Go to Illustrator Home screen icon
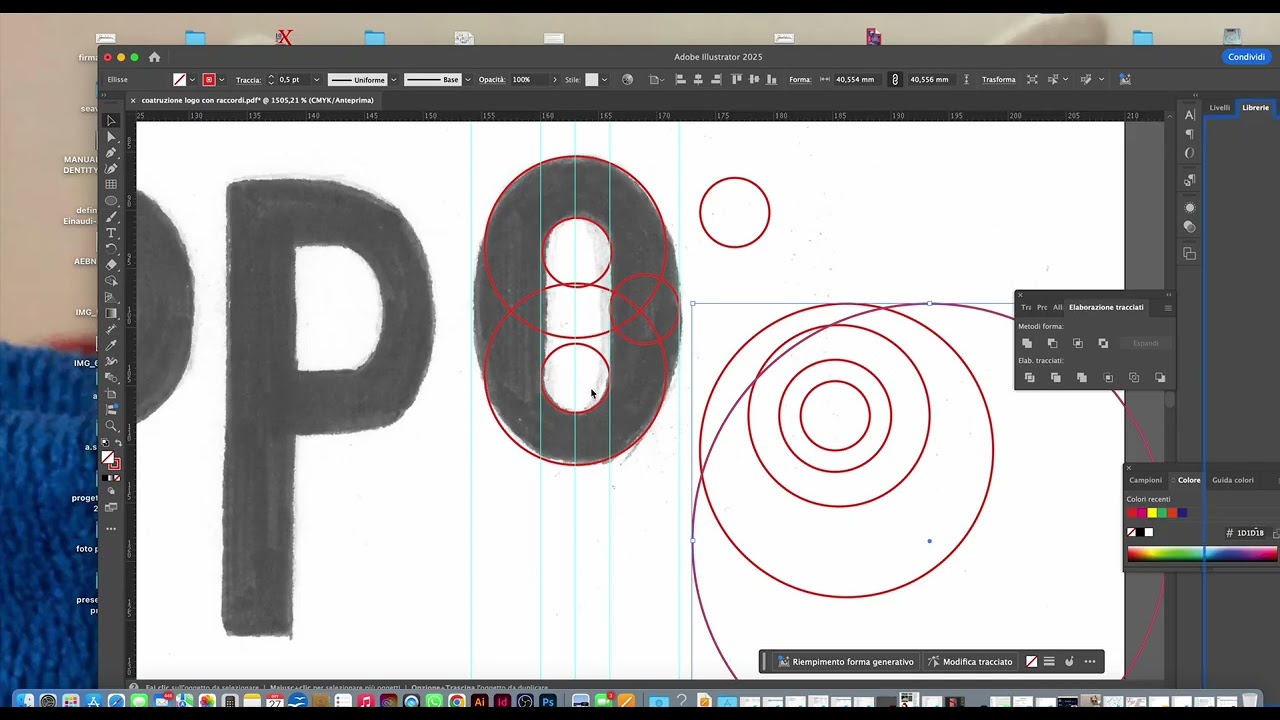The height and width of the screenshot is (720, 1280). 154,57
